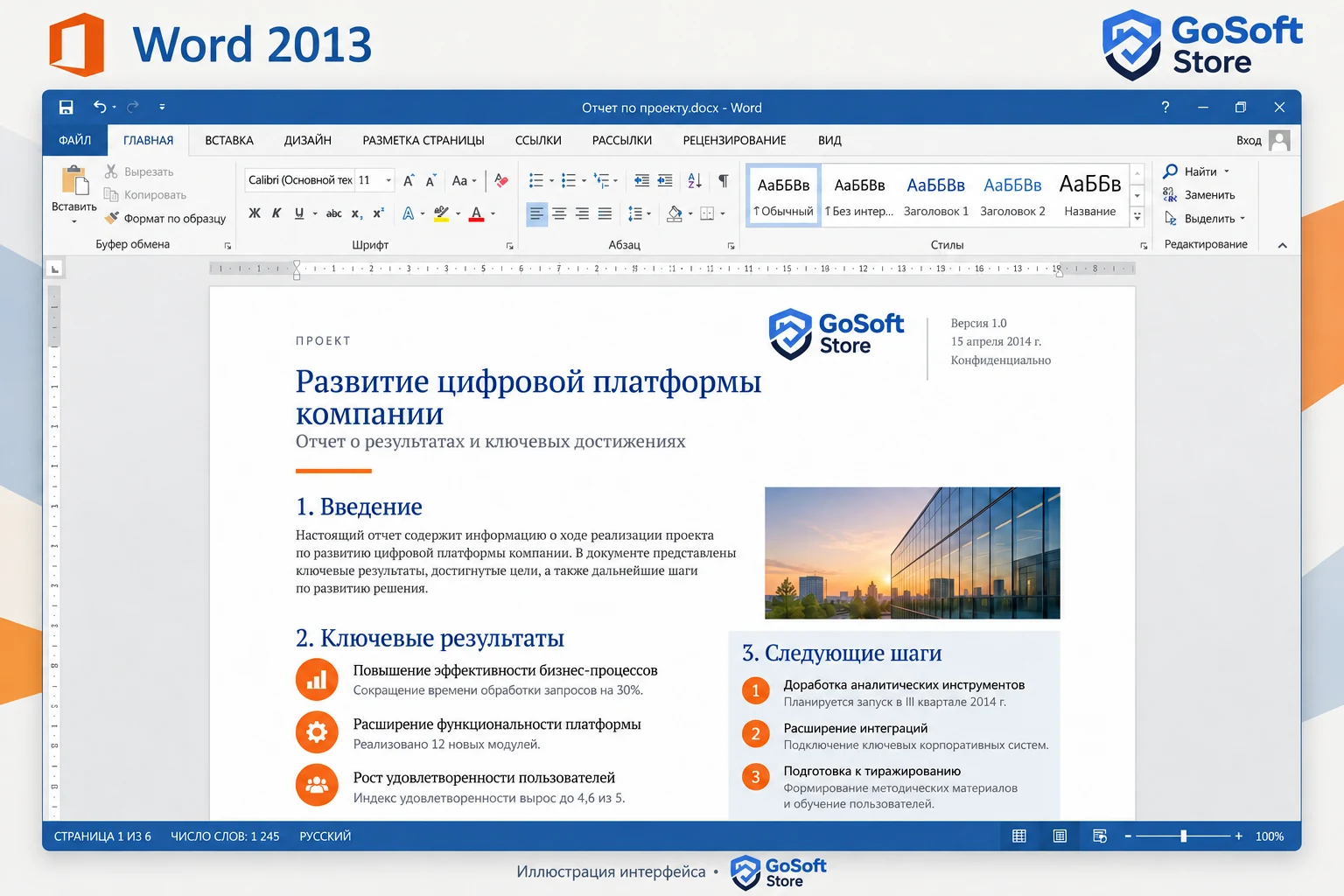Sort the selected text A to Z
The height and width of the screenshot is (896, 1344).
pyautogui.click(x=695, y=180)
